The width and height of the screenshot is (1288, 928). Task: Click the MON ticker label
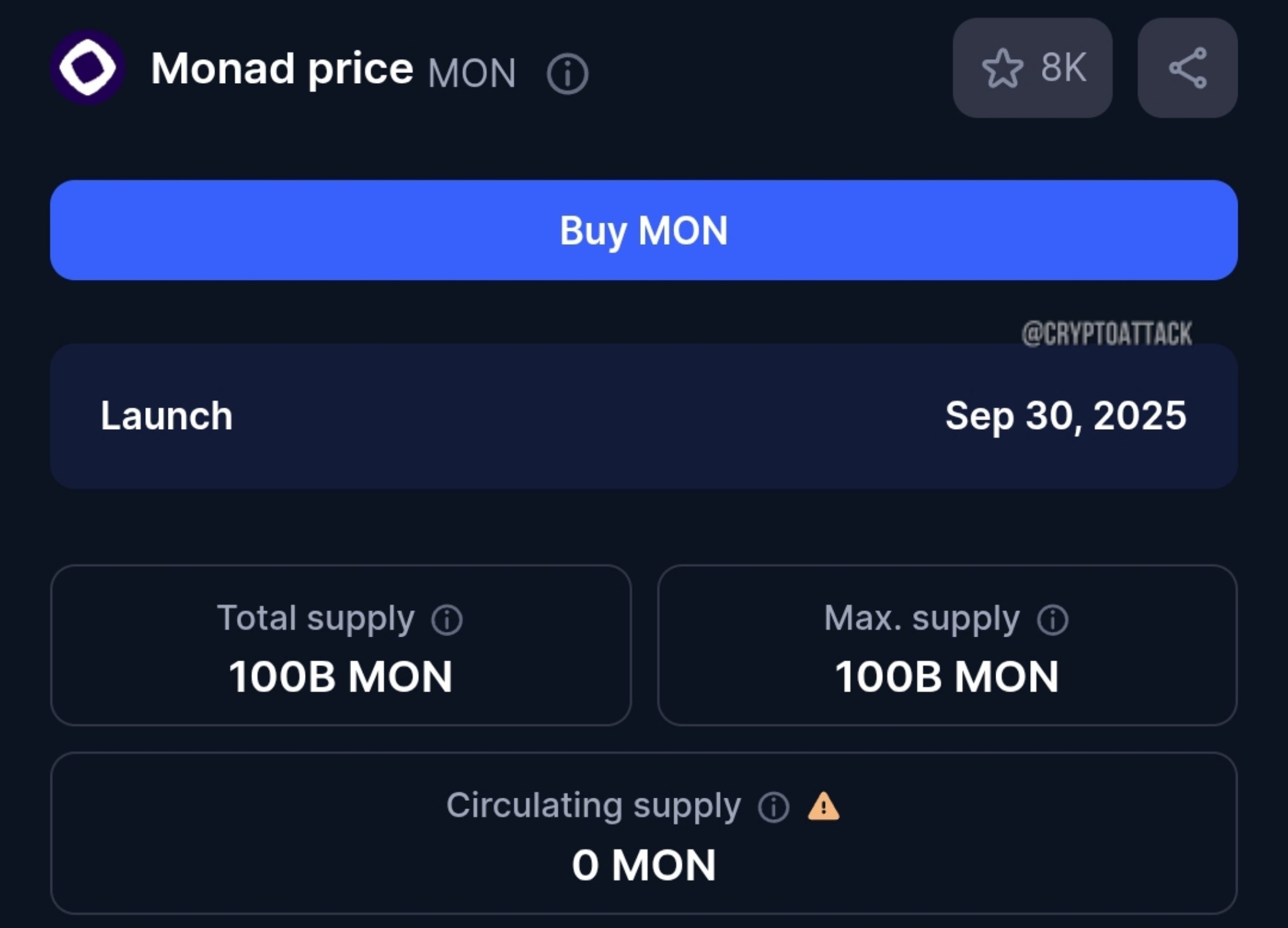click(x=472, y=74)
